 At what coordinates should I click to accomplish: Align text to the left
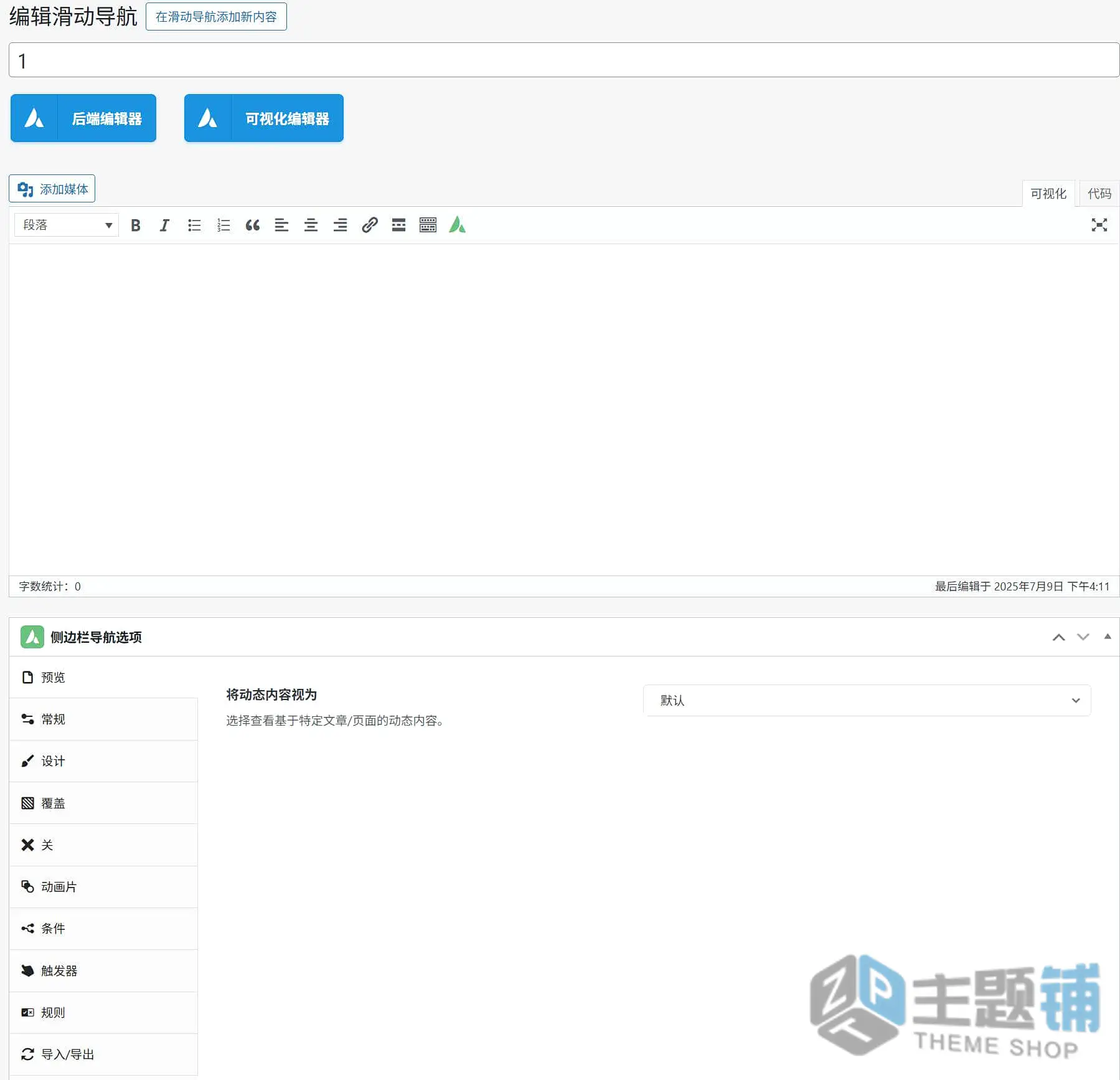[x=281, y=225]
